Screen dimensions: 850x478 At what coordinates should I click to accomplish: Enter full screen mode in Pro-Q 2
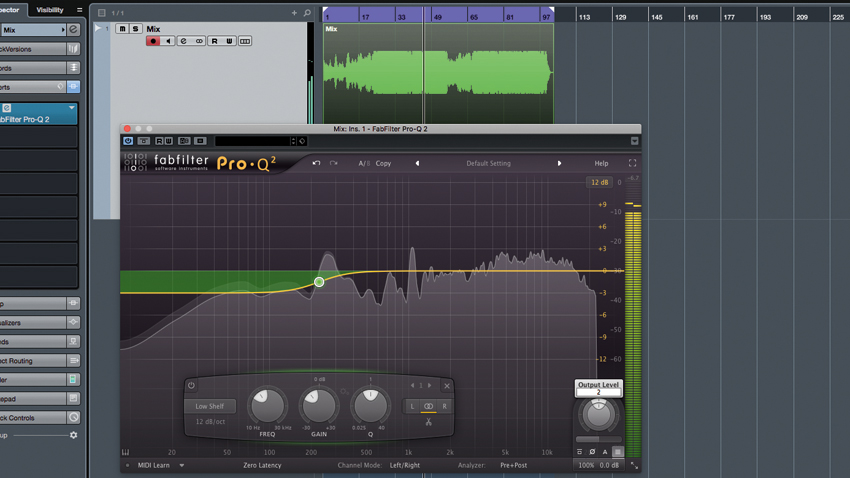(x=632, y=163)
